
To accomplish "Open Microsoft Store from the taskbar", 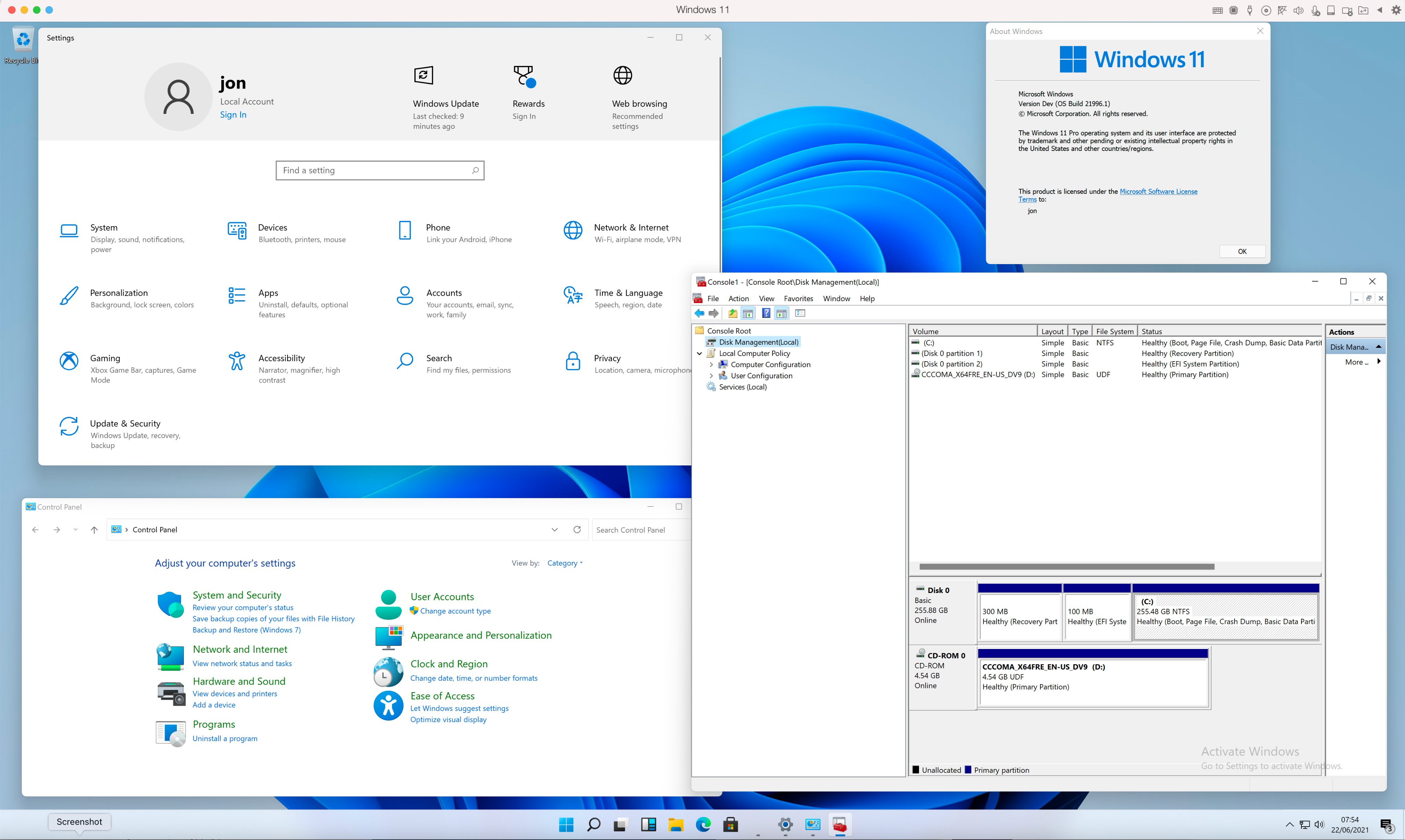I will click(x=730, y=825).
